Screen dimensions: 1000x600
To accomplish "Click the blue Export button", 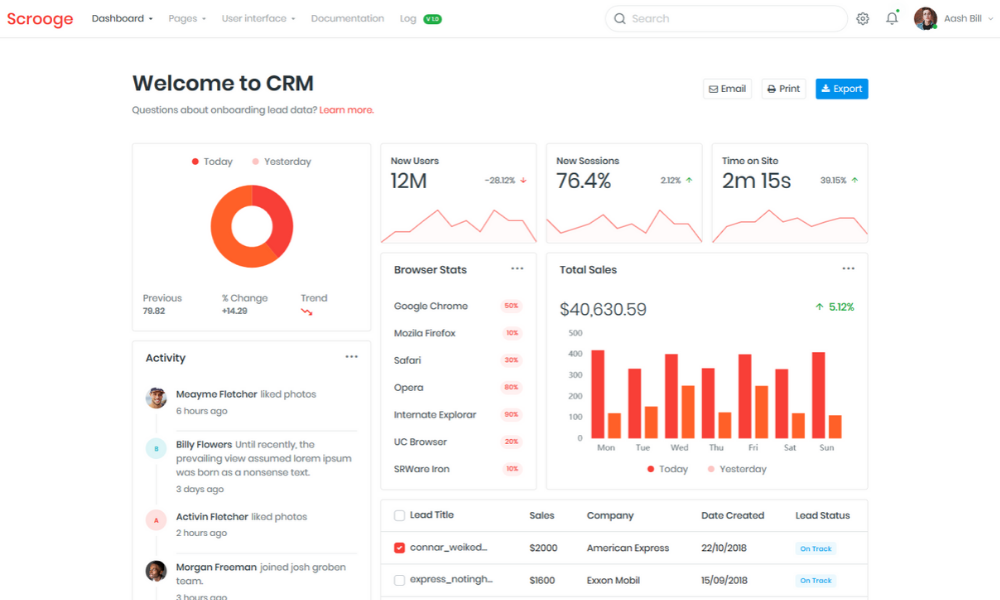I will tap(841, 89).
